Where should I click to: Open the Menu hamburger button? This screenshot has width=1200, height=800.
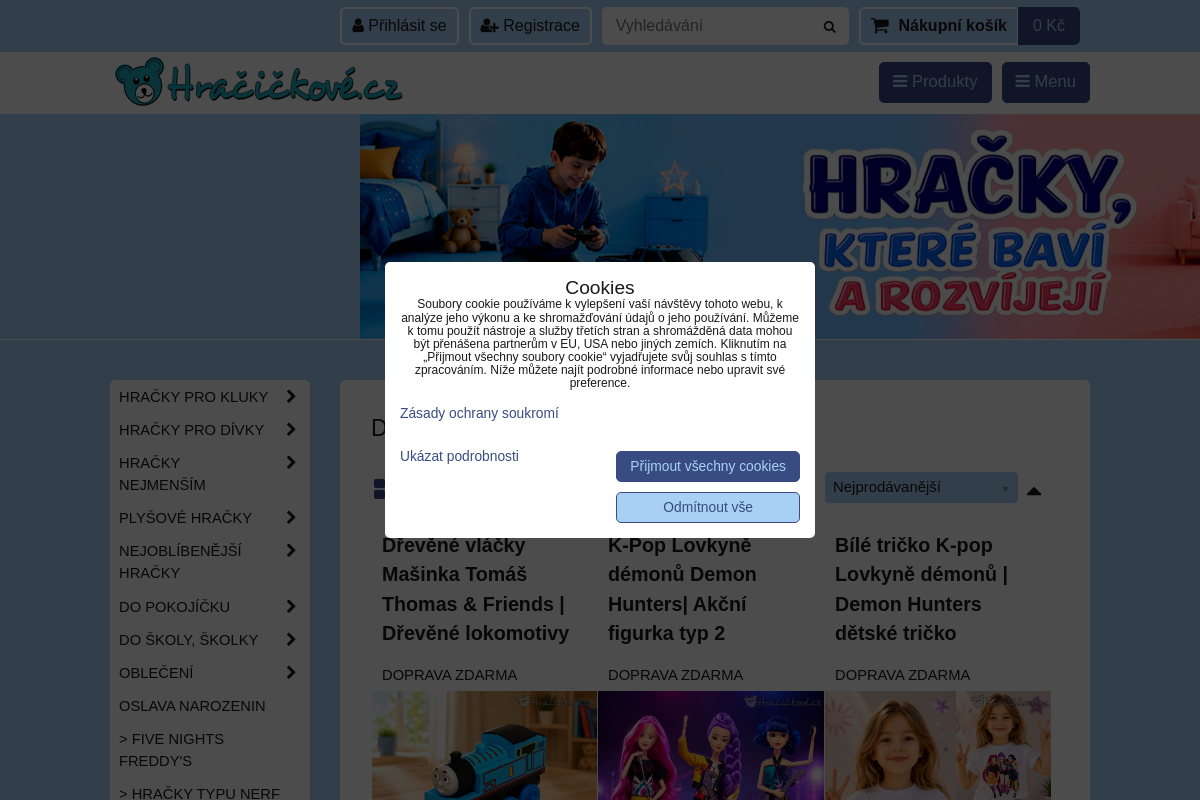click(1046, 82)
